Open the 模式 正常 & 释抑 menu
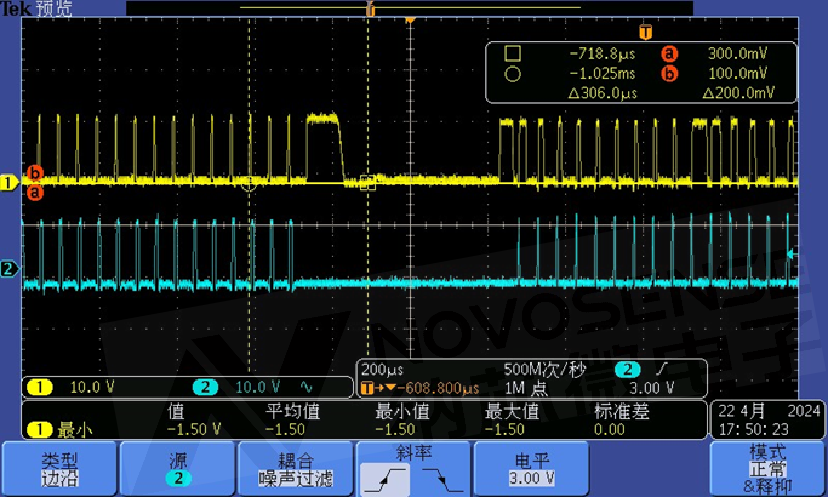The image size is (828, 497). click(768, 468)
